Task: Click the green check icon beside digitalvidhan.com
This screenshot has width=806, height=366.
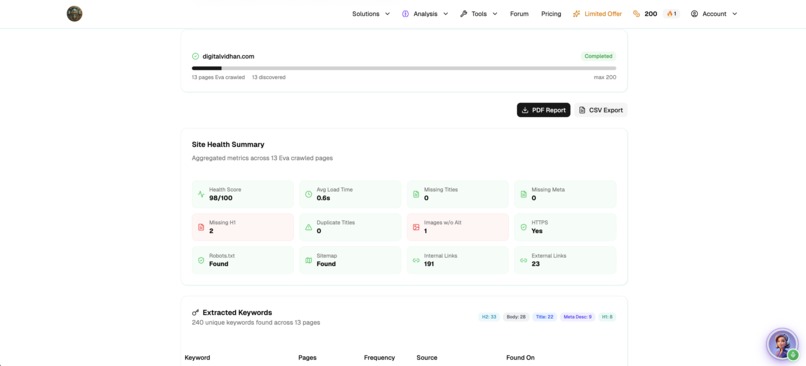Action: (x=195, y=56)
